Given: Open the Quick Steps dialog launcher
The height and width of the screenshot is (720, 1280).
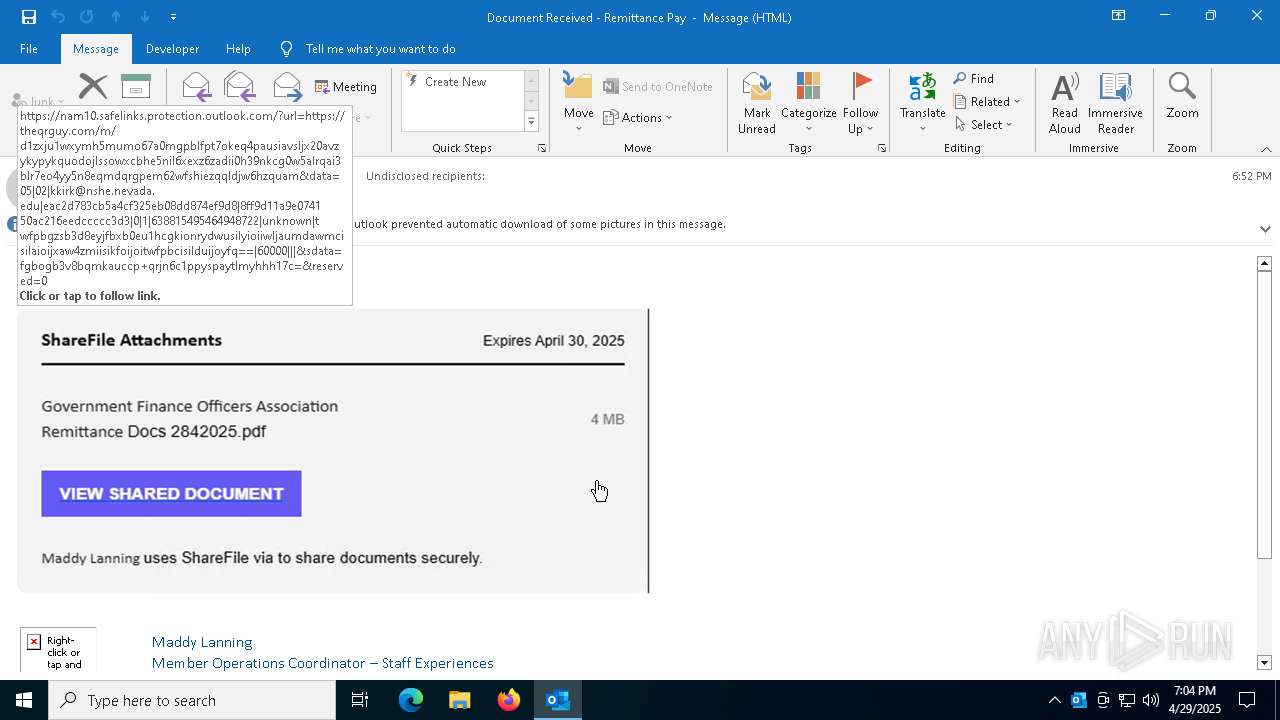Looking at the screenshot, I should pyautogui.click(x=542, y=148).
